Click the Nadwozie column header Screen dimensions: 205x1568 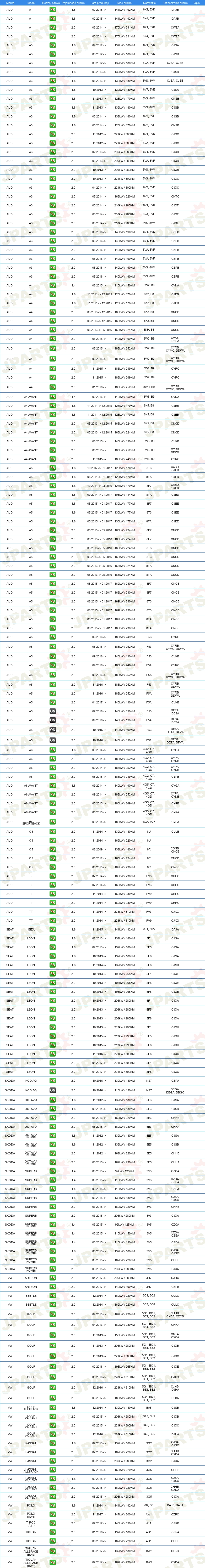pyautogui.click(x=149, y=3)
